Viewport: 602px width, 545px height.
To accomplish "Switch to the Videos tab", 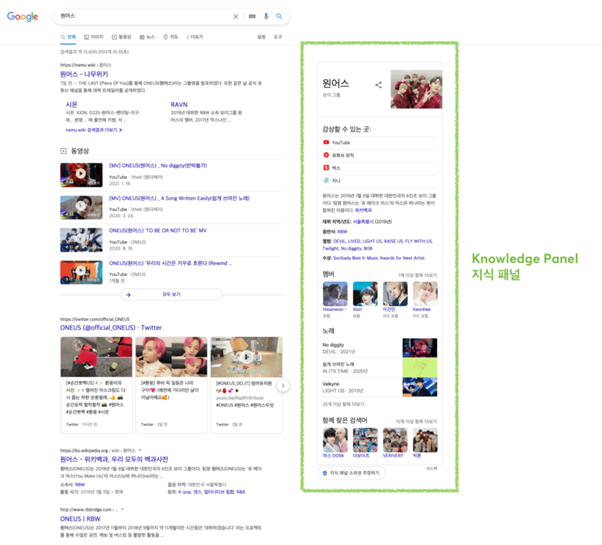I will tap(121, 37).
